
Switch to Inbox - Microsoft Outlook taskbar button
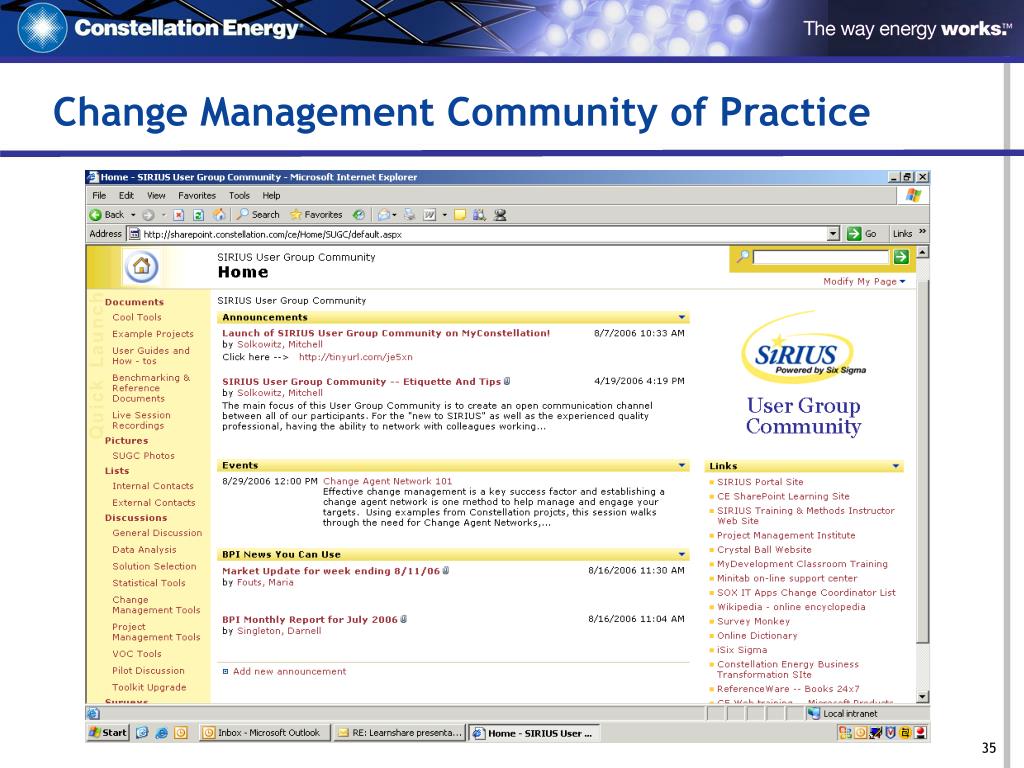click(264, 733)
